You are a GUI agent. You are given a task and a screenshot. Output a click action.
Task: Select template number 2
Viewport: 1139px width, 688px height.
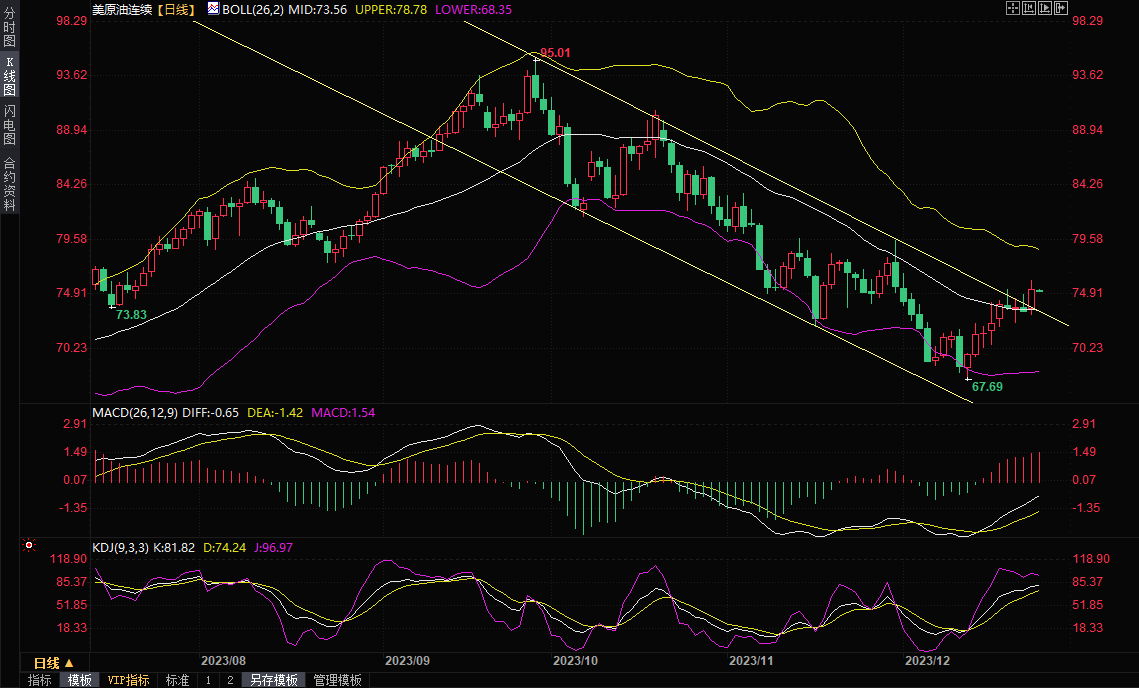[x=229, y=680]
